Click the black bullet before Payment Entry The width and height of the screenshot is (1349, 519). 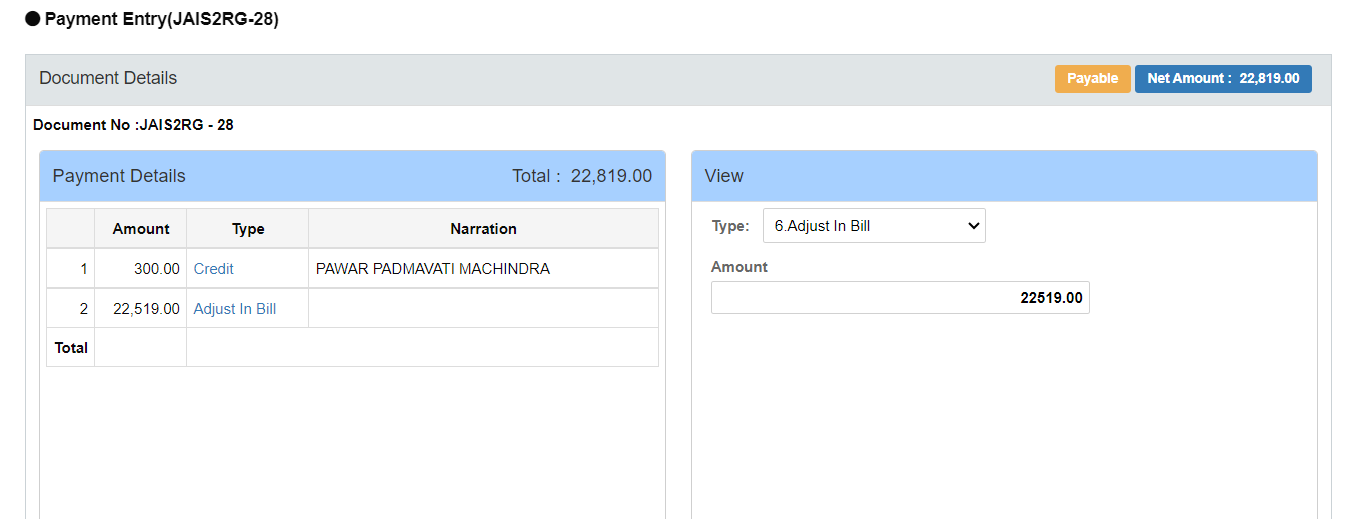tap(32, 19)
